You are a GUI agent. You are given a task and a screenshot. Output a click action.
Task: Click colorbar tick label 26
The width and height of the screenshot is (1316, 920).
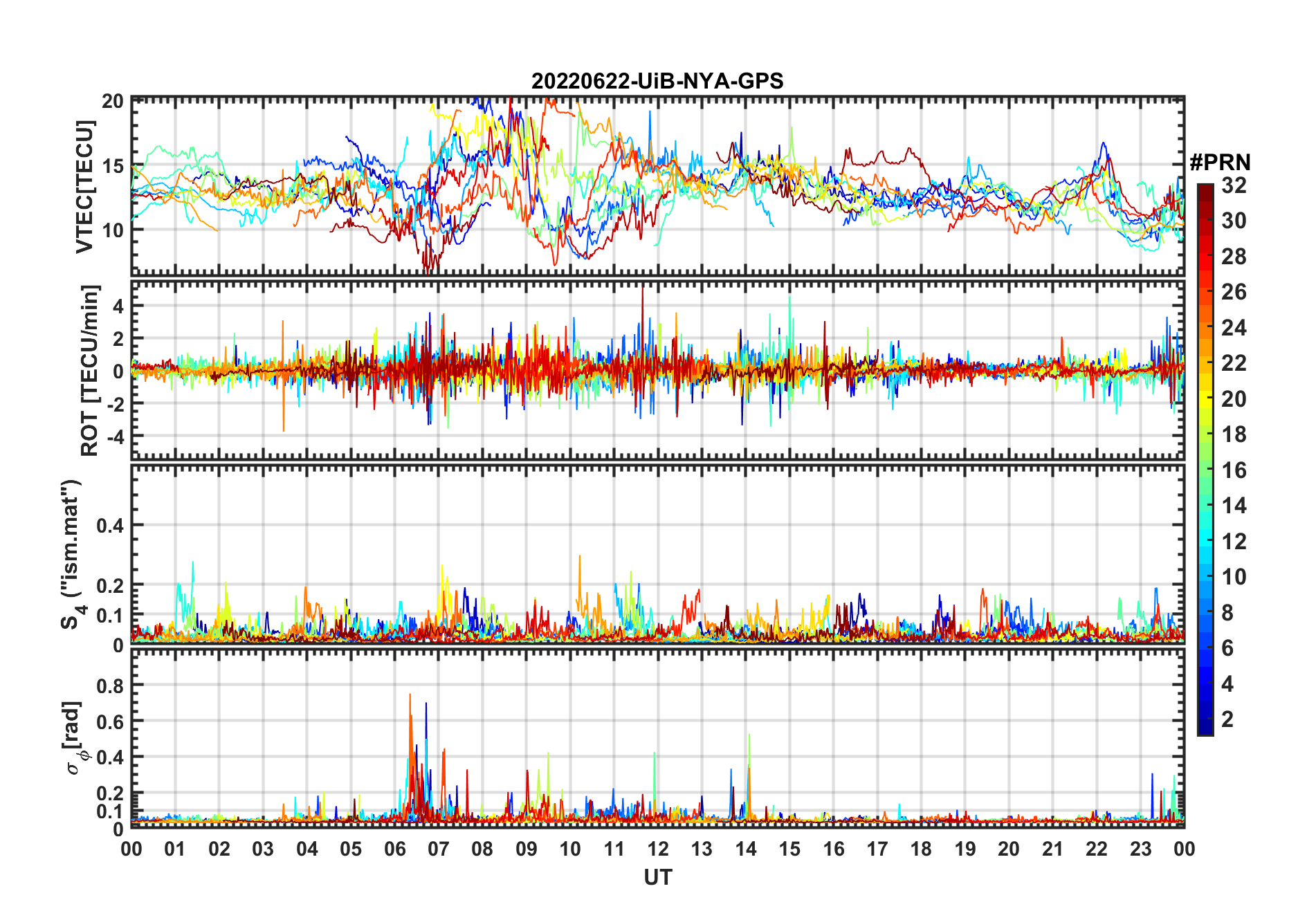[x=1234, y=292]
